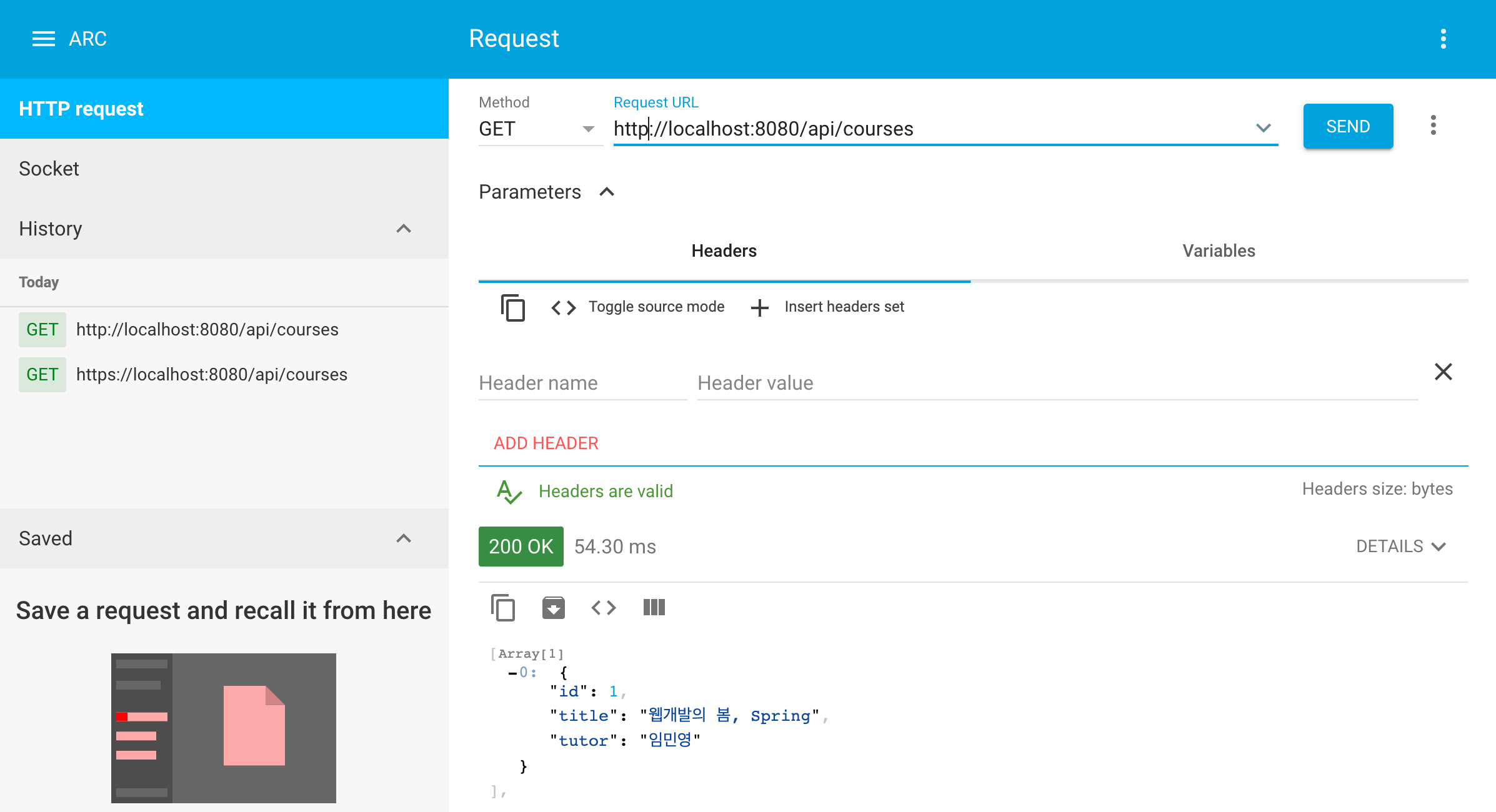Click ADD HEADER
Screen dimensions: 1496x812
pos(546,443)
